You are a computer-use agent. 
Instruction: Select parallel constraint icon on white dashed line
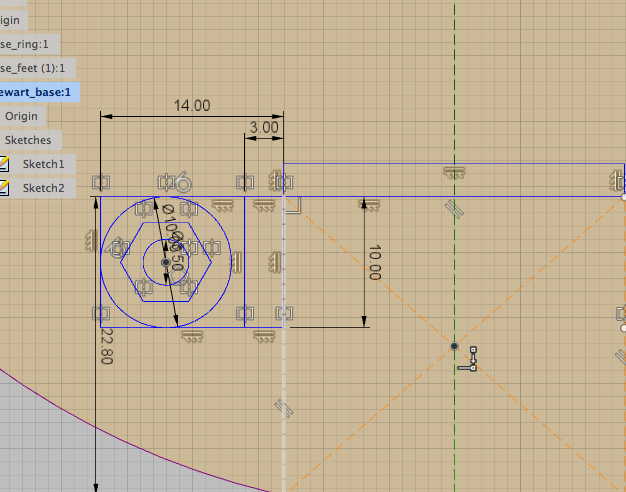click(x=284, y=409)
